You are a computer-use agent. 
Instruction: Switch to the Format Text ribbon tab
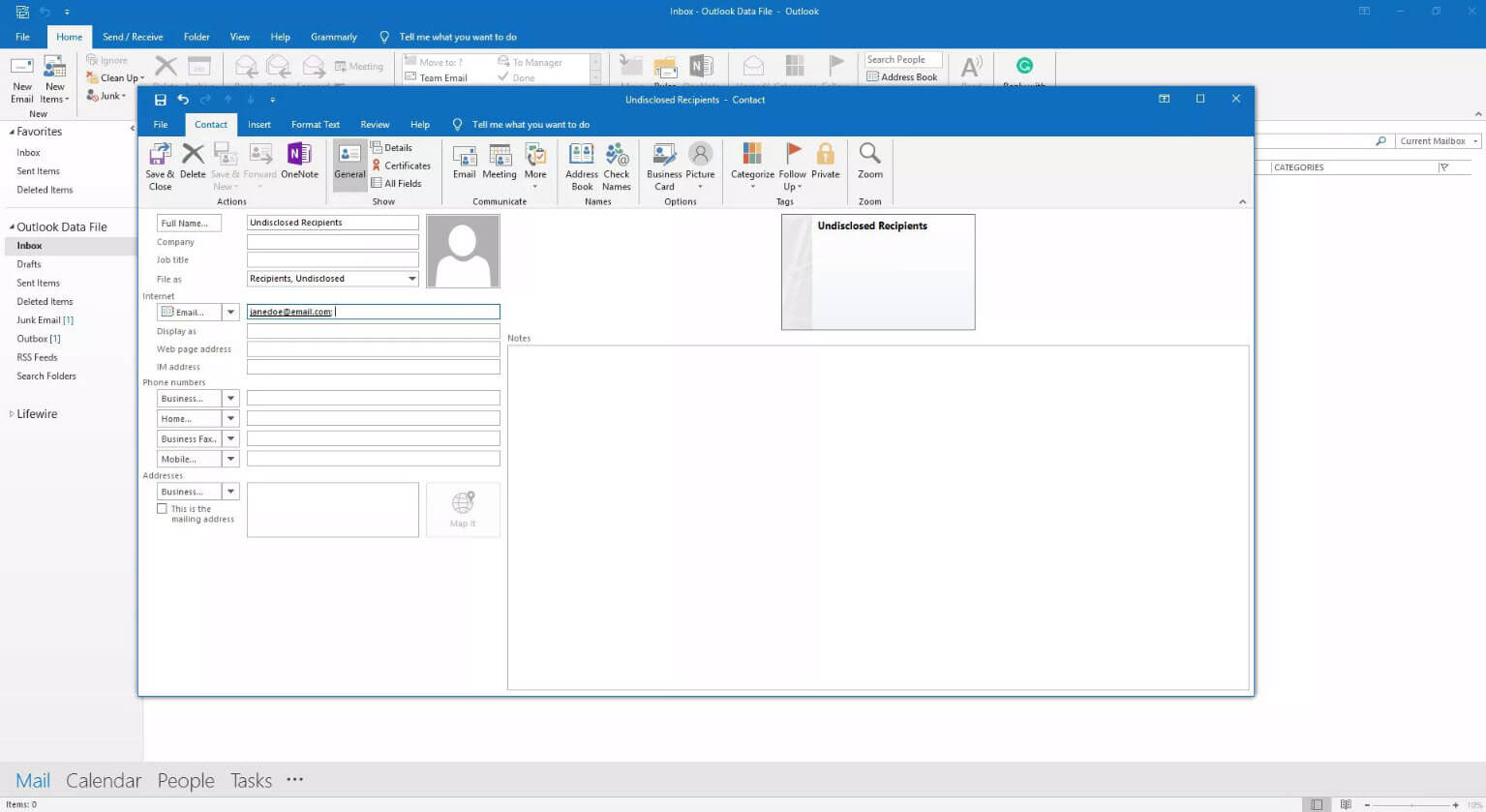pyautogui.click(x=315, y=124)
